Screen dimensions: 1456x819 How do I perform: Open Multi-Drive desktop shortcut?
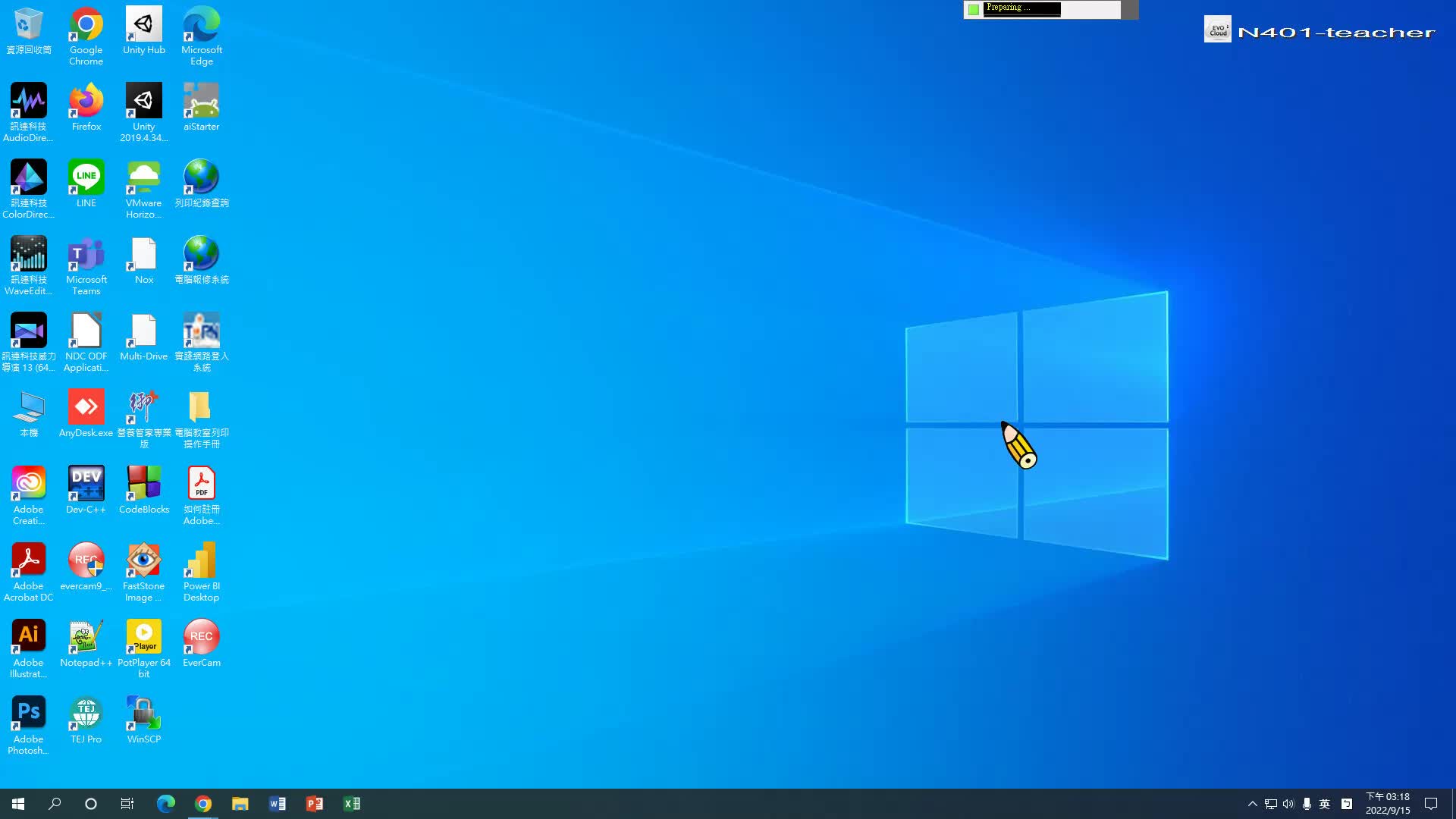coord(144,337)
